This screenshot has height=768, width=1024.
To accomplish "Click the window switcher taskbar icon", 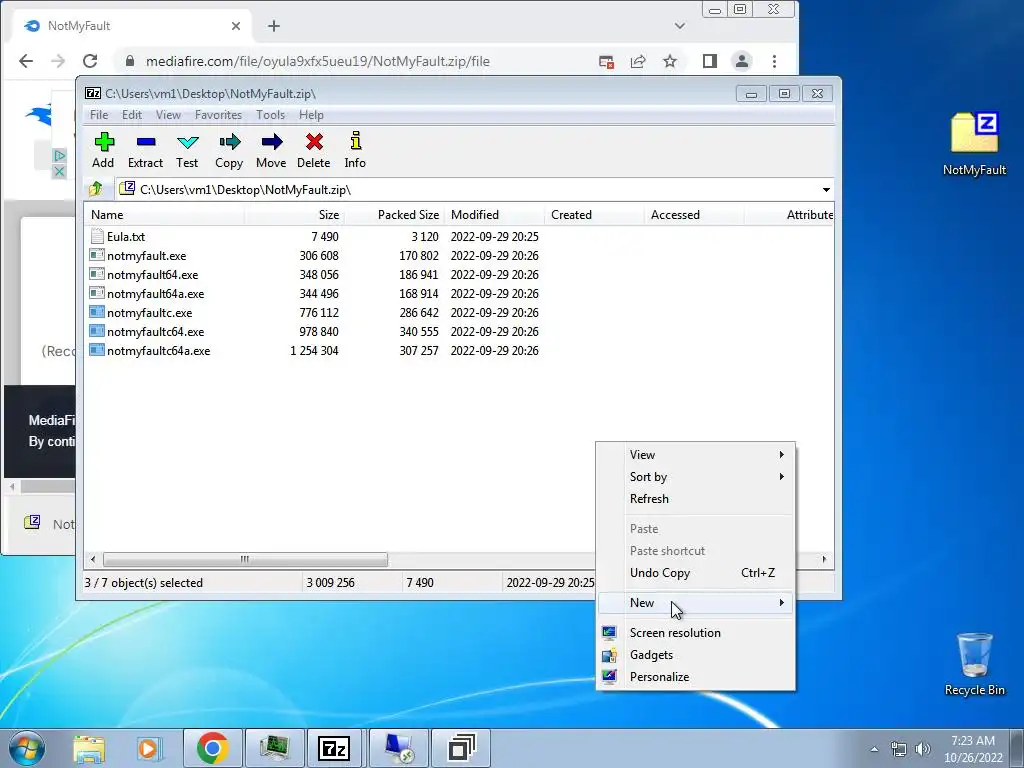I will click(461, 748).
